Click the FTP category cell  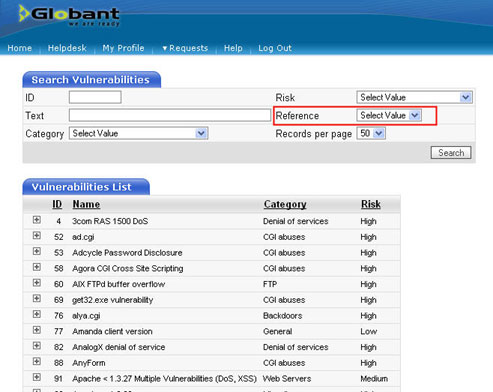pos(270,284)
